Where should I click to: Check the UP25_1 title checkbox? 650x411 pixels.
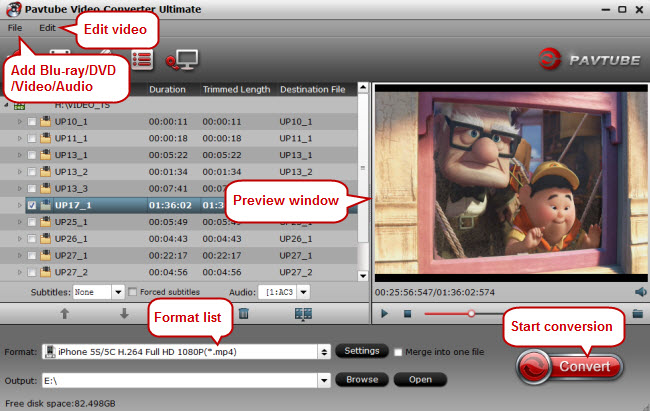[32, 222]
